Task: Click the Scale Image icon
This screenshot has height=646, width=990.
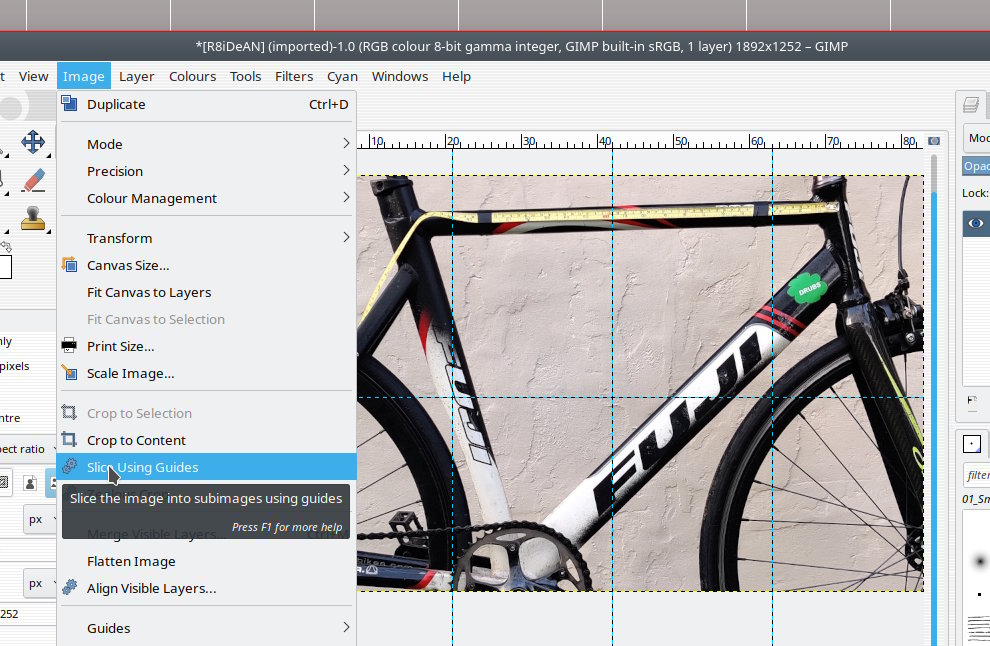Action: pos(69,373)
